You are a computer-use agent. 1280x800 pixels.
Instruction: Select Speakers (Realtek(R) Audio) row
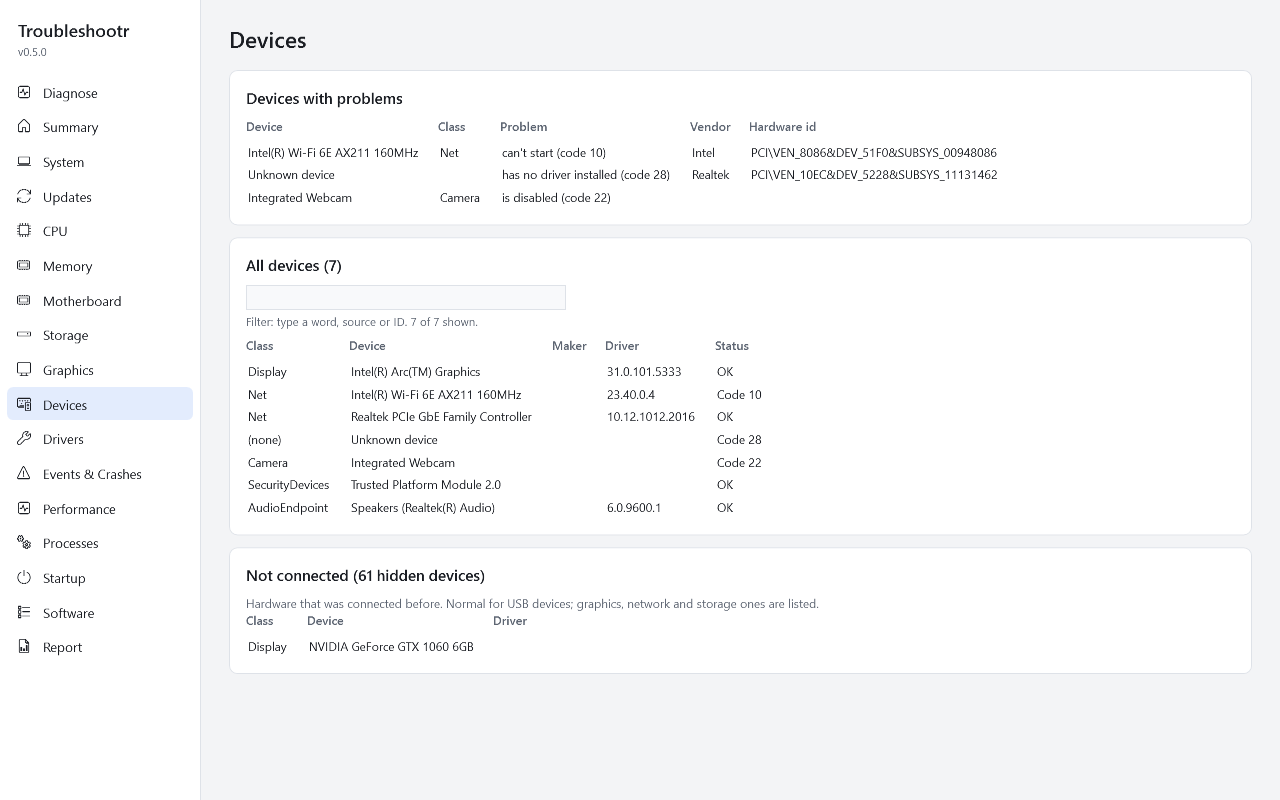point(505,508)
